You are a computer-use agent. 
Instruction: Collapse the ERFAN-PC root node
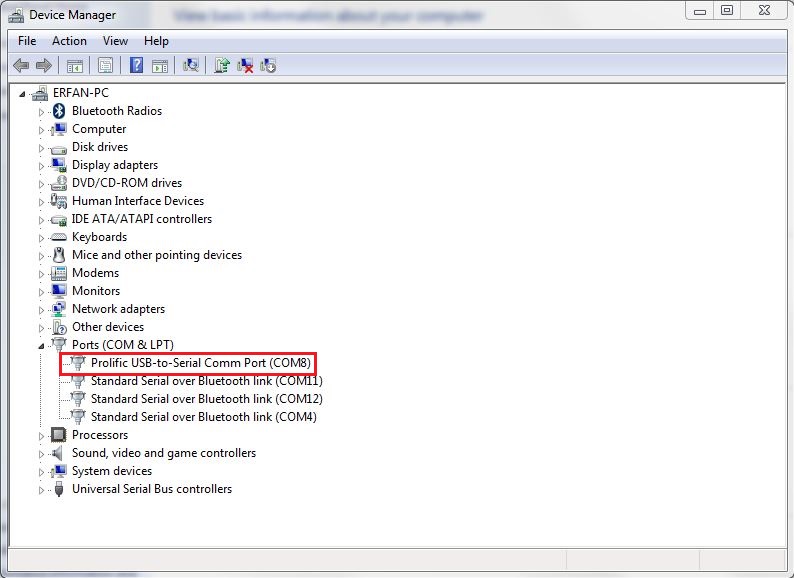pos(24,93)
